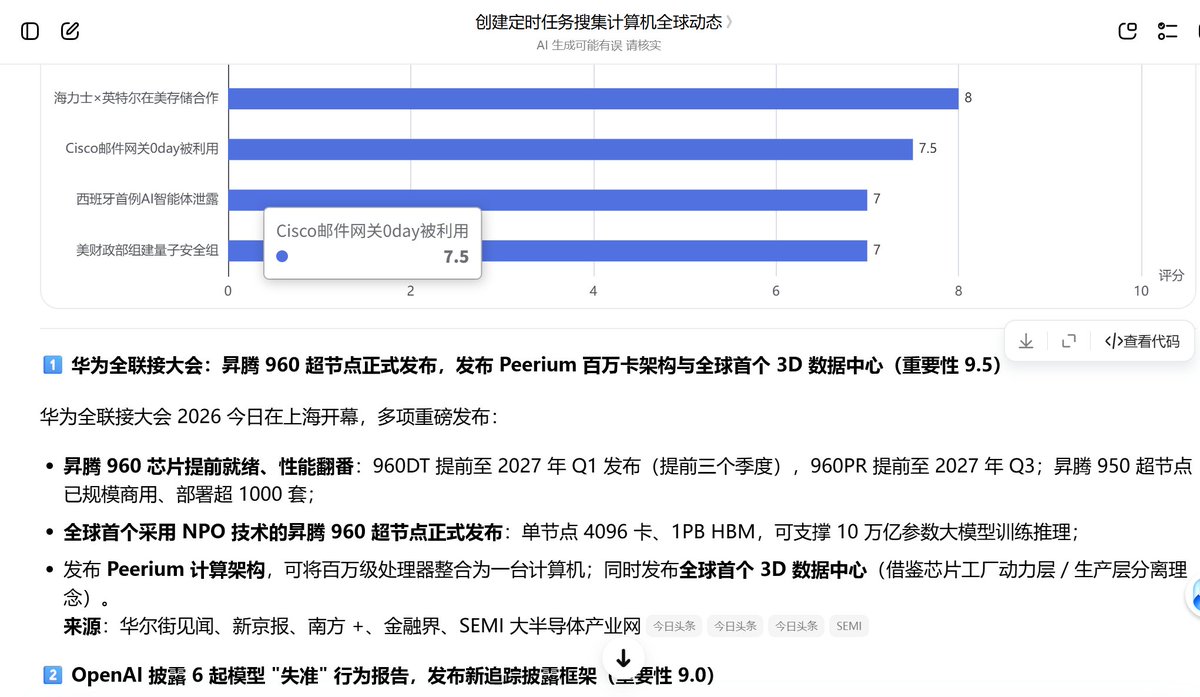Select the y-axis label Cisco邮件网关0day被利用

click(x=142, y=149)
